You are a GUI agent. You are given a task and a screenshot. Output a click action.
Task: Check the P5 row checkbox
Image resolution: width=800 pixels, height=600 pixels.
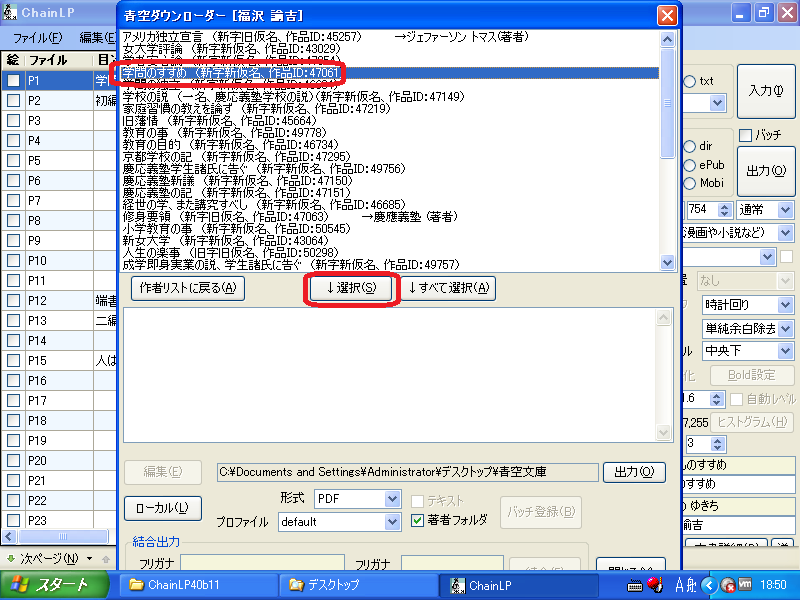13,160
